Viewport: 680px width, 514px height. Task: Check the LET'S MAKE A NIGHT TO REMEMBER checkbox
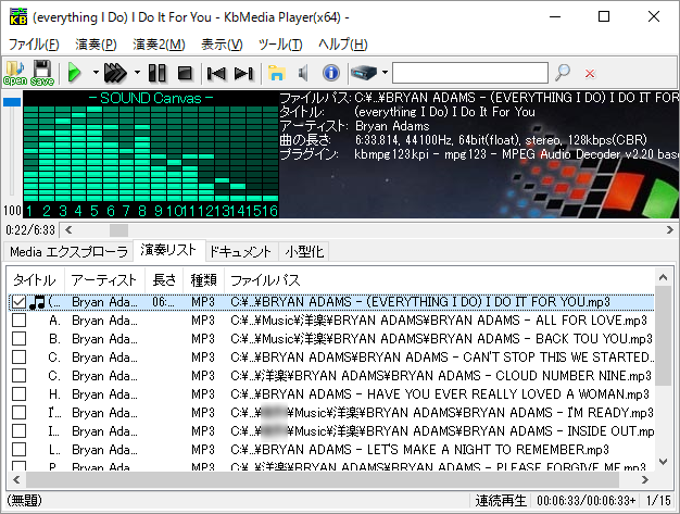coord(19,449)
